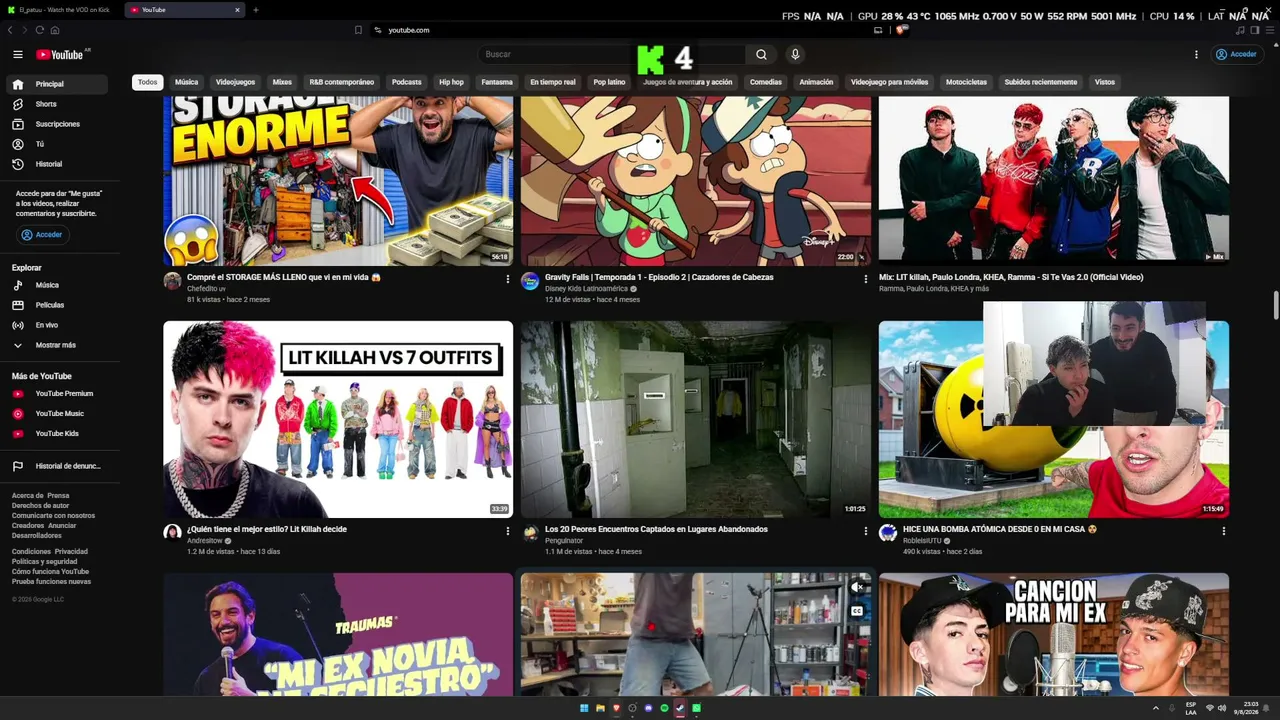The width and height of the screenshot is (1280, 720).
Task: Filter by R&B contemporáneo chip
Action: coord(341,82)
